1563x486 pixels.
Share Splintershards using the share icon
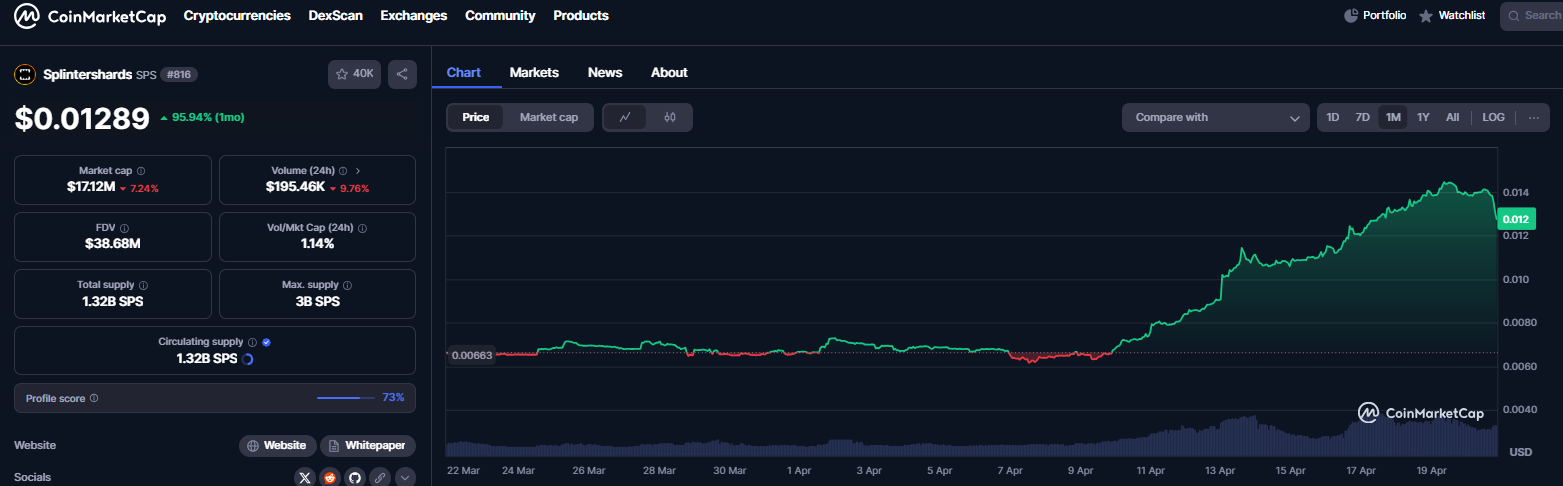click(402, 74)
